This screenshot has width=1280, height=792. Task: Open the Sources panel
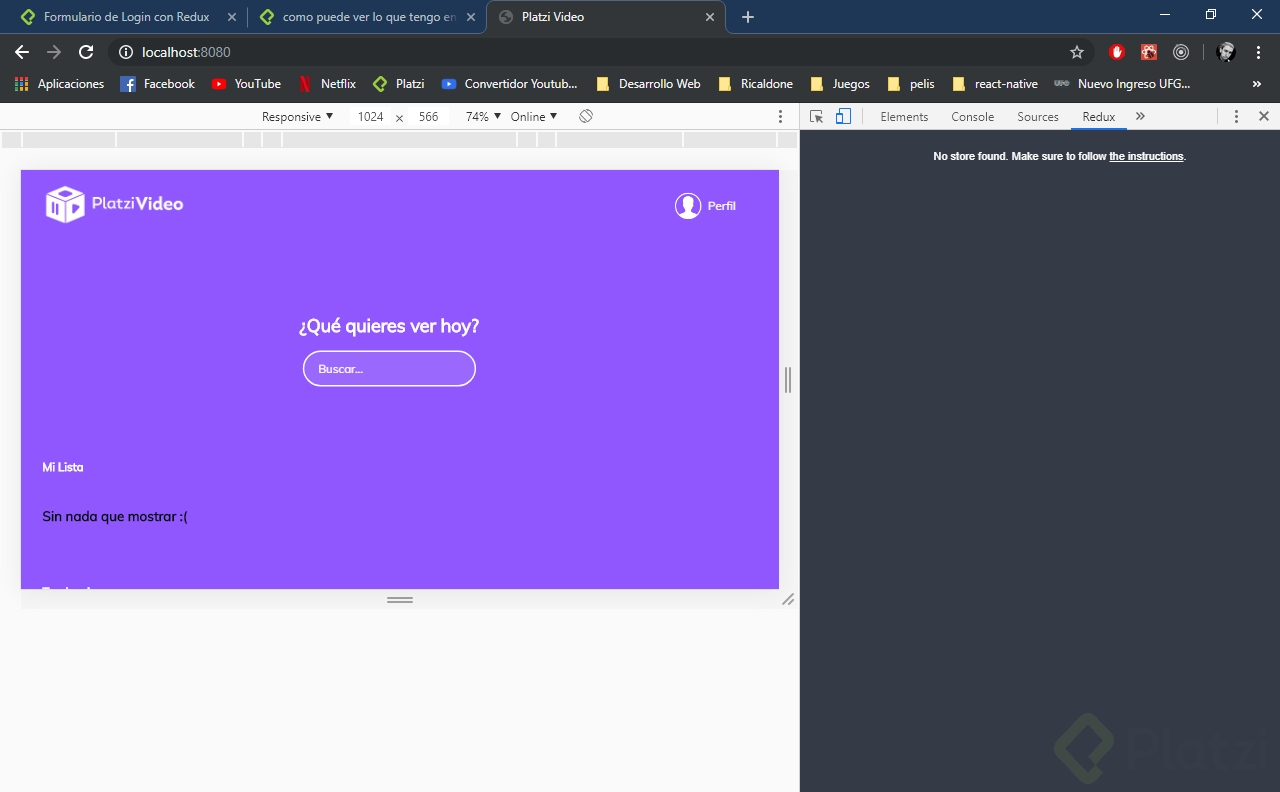[x=1038, y=117]
